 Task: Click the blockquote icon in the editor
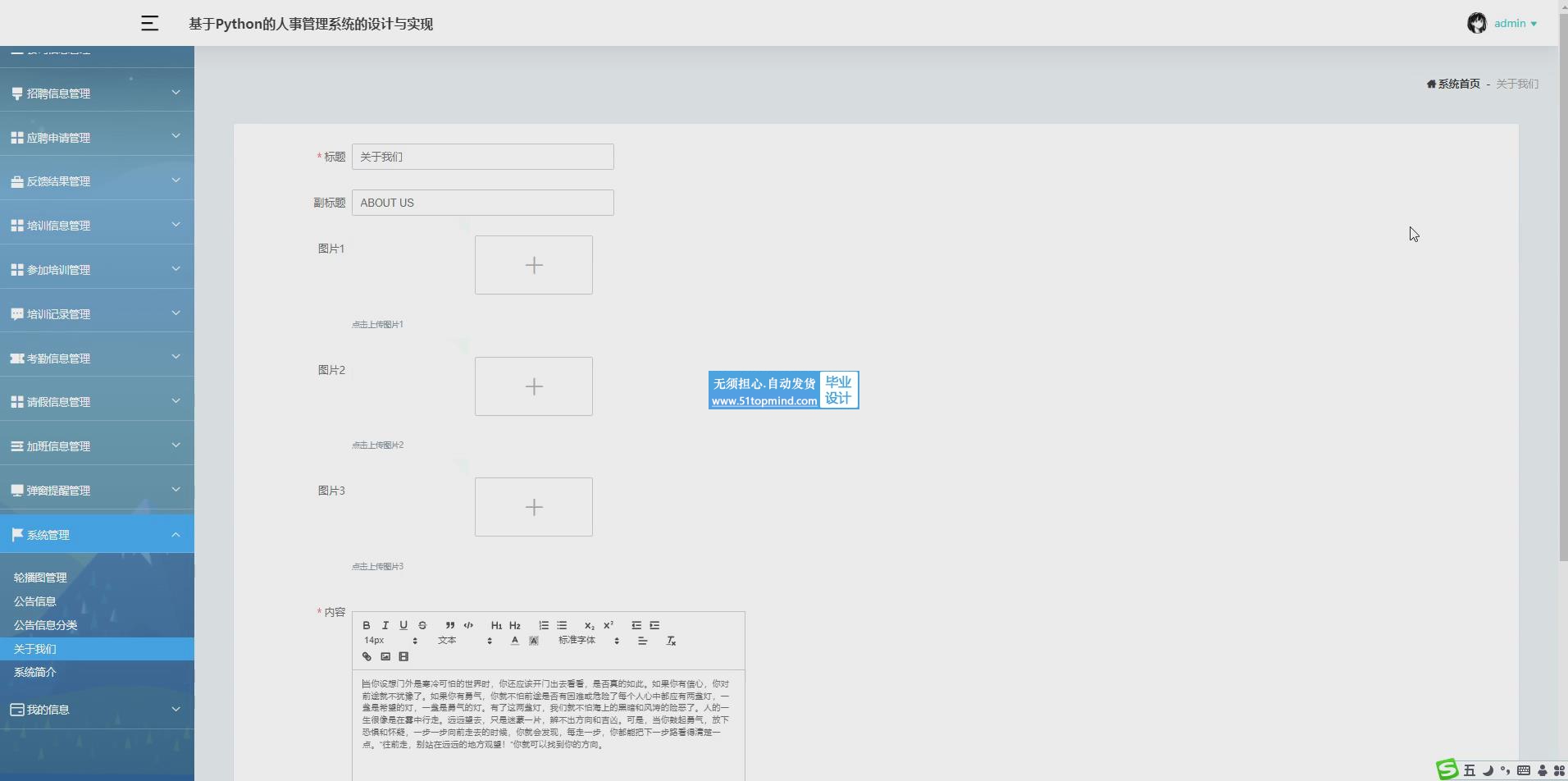tap(449, 625)
